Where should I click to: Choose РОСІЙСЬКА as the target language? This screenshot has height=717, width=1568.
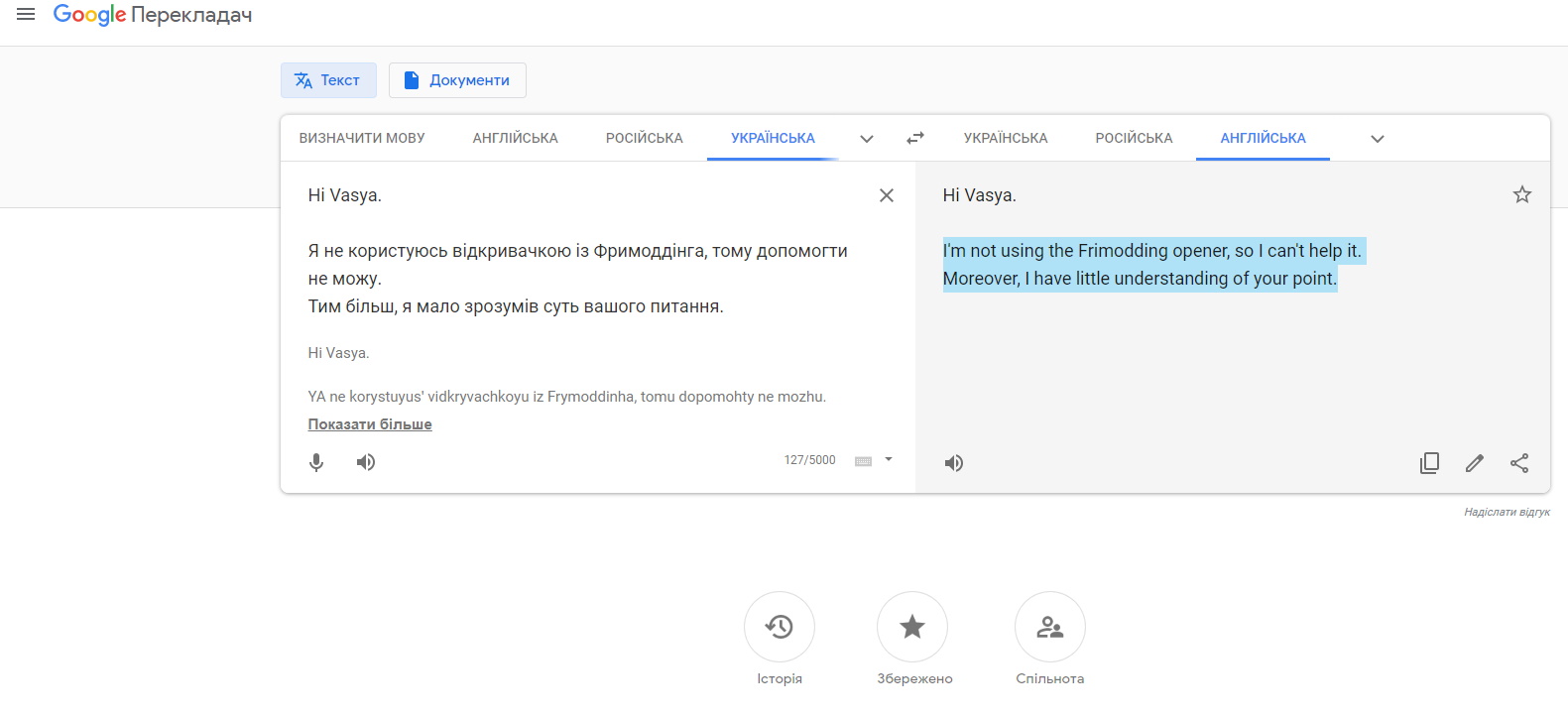pyautogui.click(x=1134, y=139)
